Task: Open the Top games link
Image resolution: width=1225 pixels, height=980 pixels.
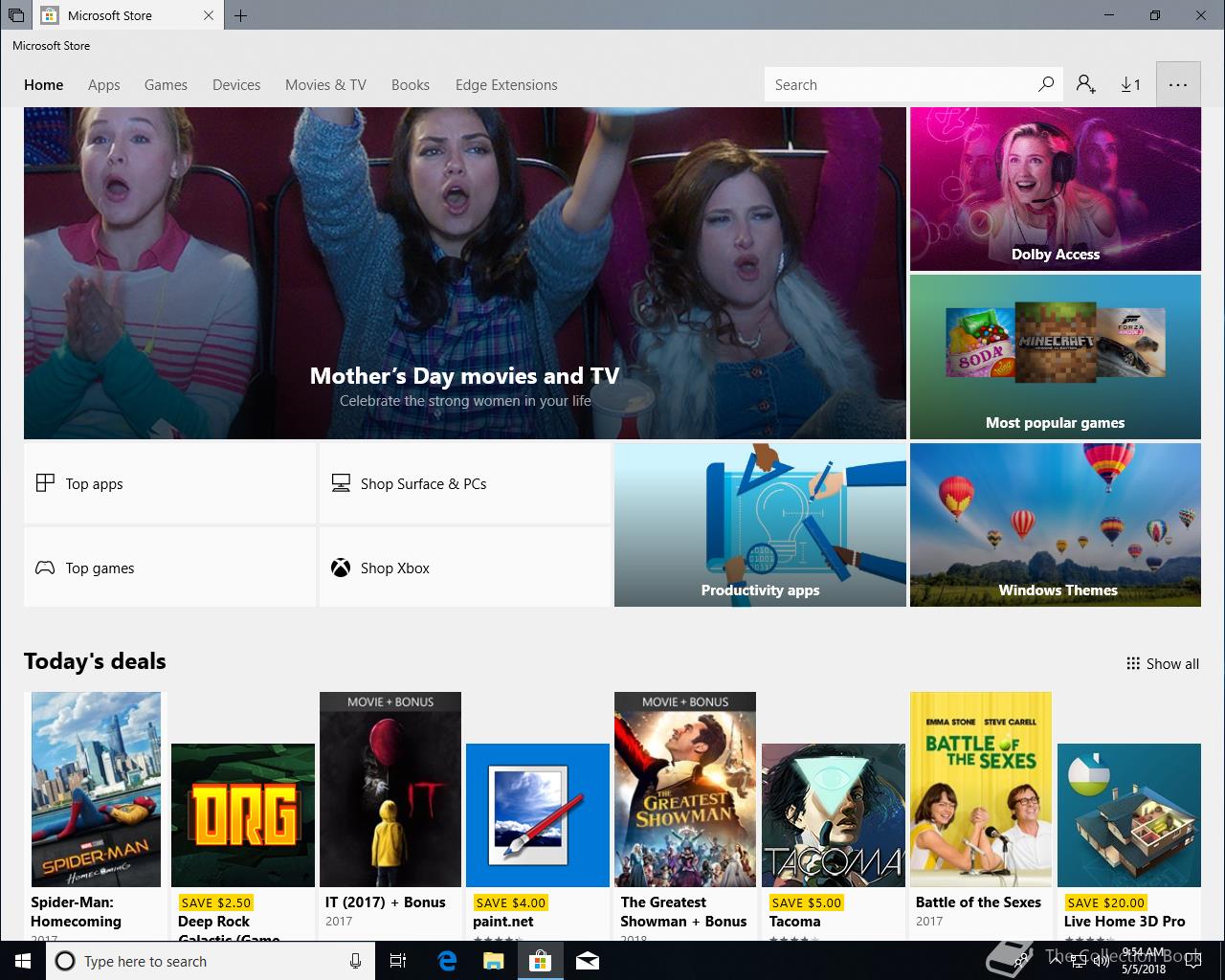Action: (169, 568)
